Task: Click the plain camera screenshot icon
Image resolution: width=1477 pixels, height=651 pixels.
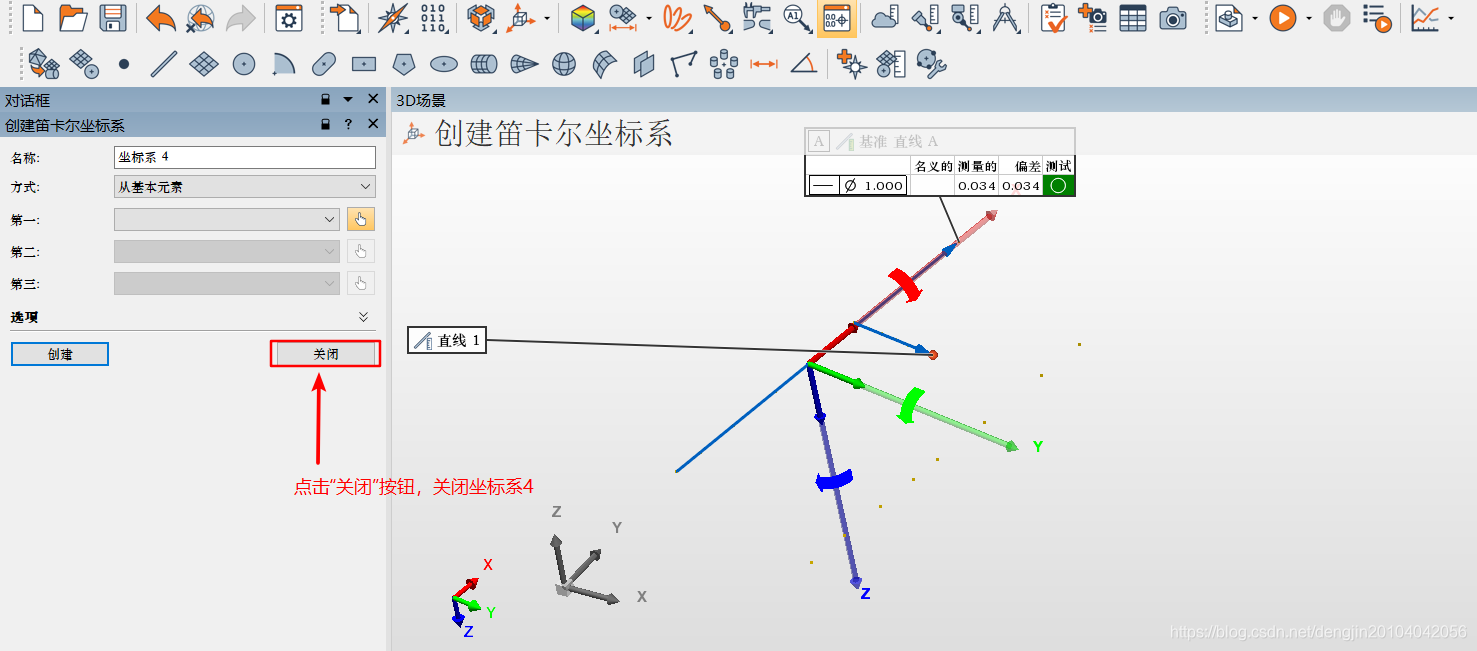Action: [1173, 17]
